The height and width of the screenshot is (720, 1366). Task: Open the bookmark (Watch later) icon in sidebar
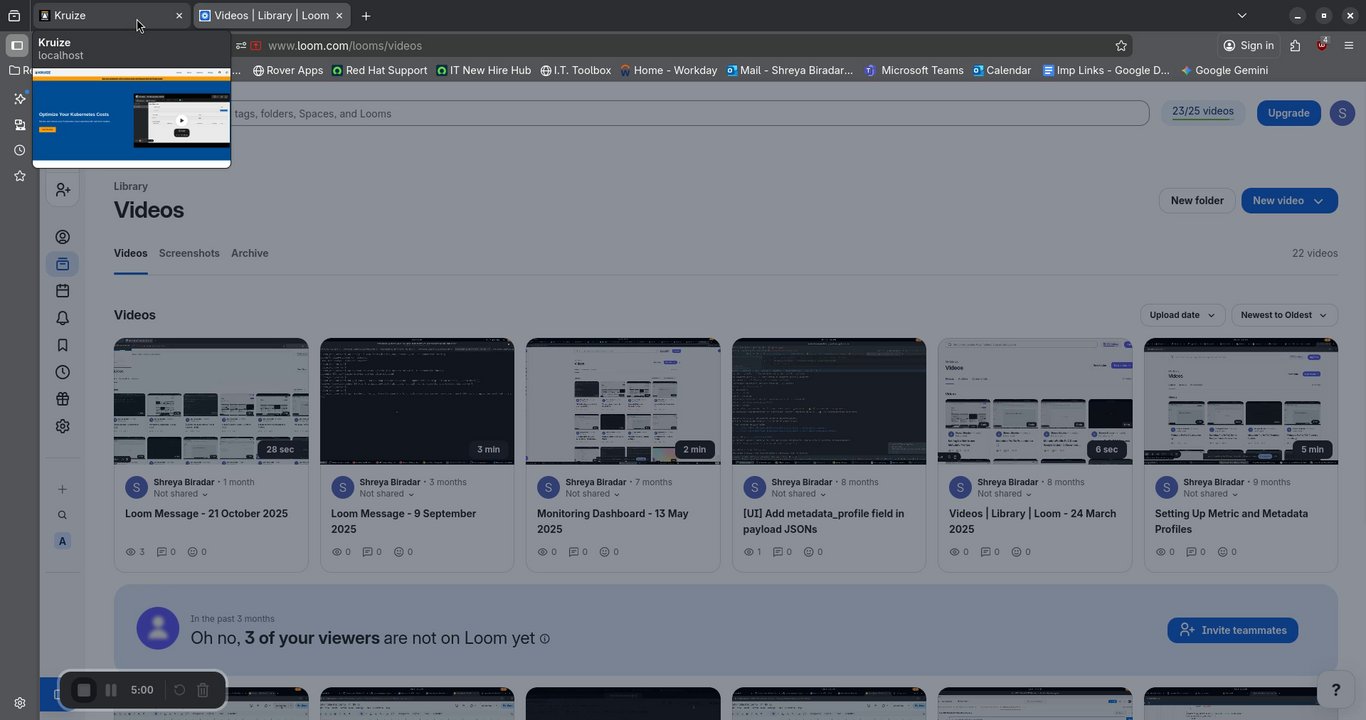pos(62,345)
